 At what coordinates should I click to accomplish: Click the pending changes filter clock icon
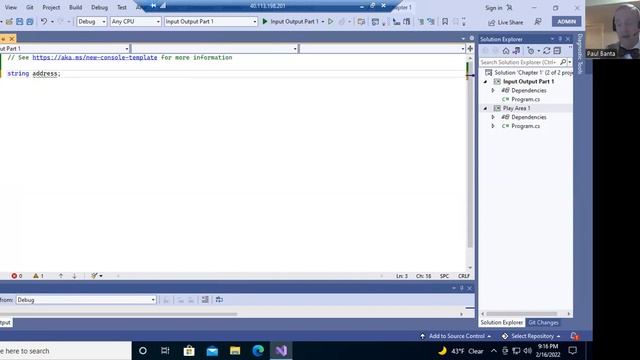pos(531,51)
